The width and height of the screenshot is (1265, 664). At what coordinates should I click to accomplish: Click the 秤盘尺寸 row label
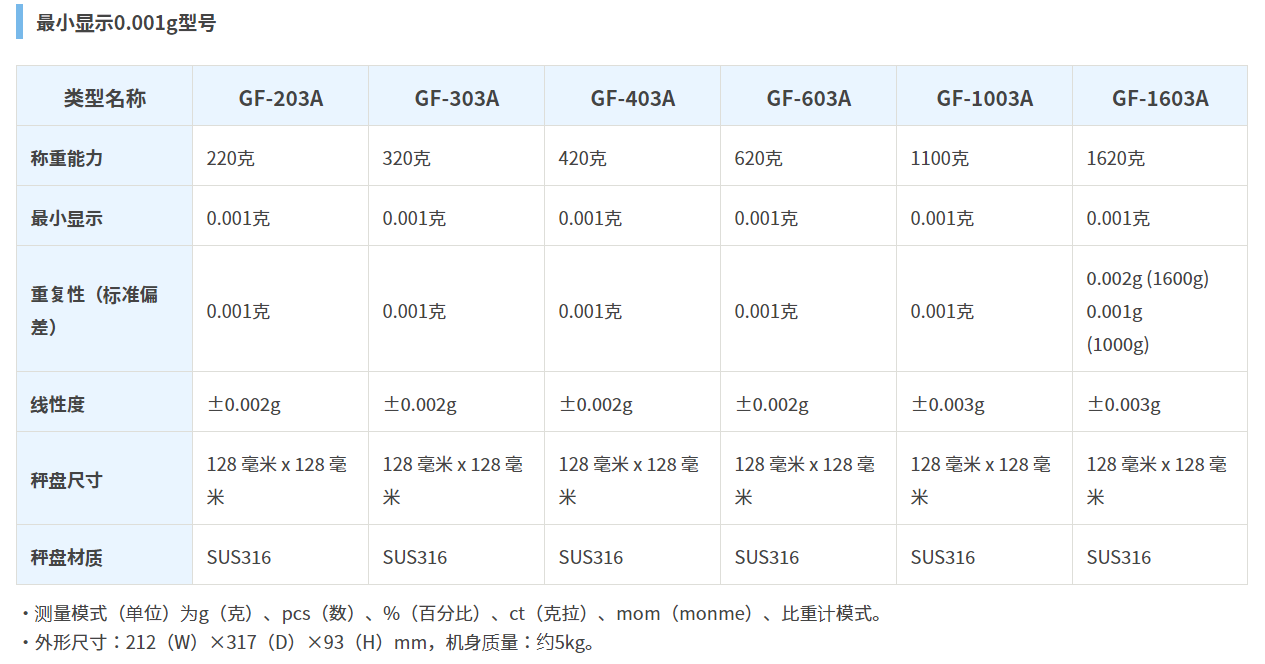coord(67,480)
